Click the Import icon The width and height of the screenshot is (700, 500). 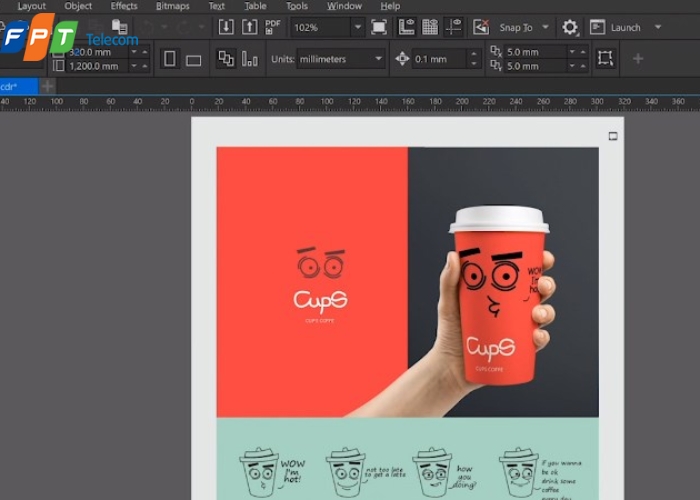tap(226, 27)
